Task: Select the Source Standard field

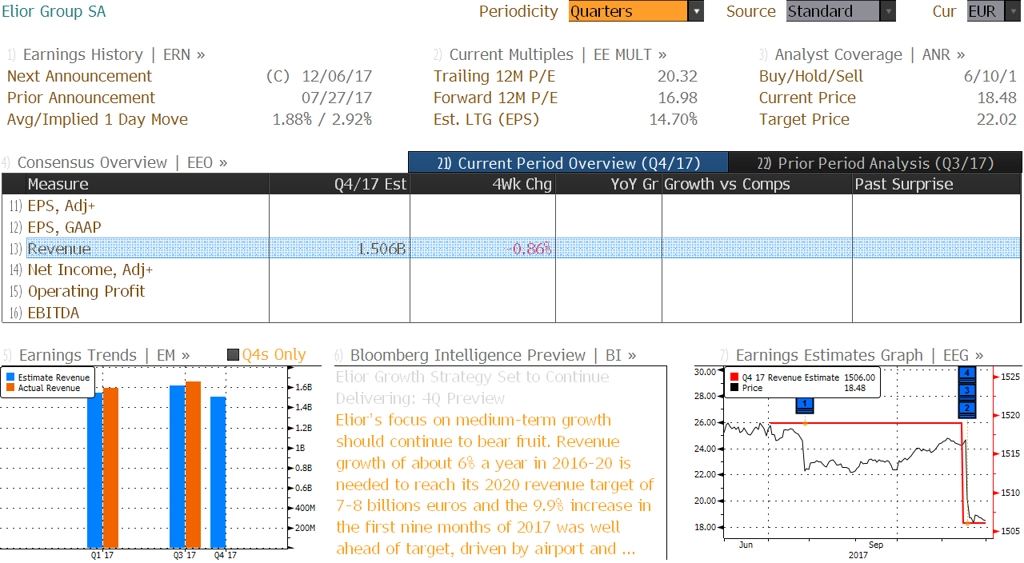Action: pos(833,11)
